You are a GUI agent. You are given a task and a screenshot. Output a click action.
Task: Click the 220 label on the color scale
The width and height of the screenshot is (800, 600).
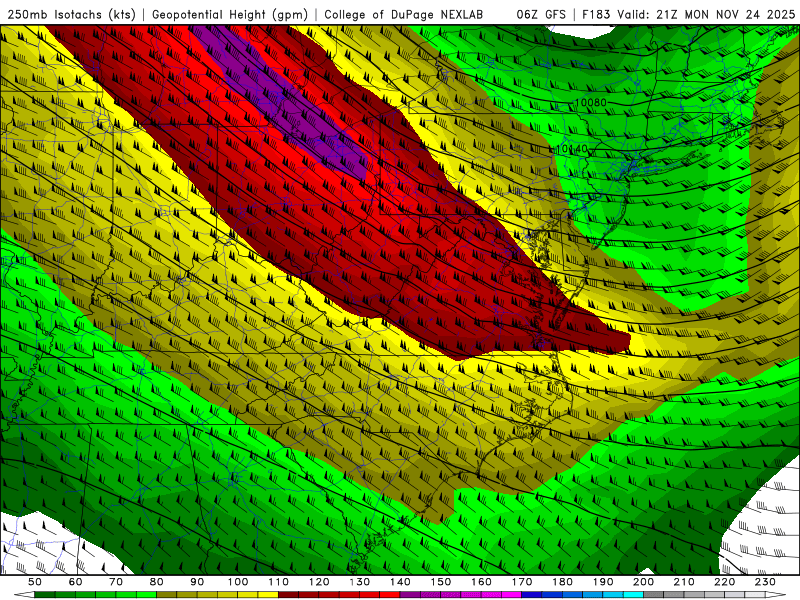pyautogui.click(x=724, y=582)
